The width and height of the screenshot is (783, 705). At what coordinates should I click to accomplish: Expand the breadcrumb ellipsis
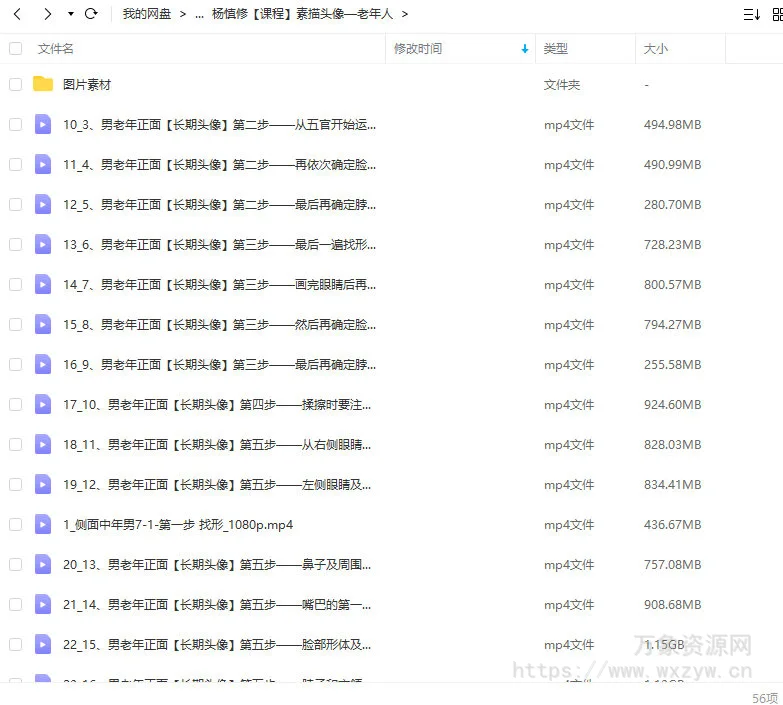[x=199, y=15]
